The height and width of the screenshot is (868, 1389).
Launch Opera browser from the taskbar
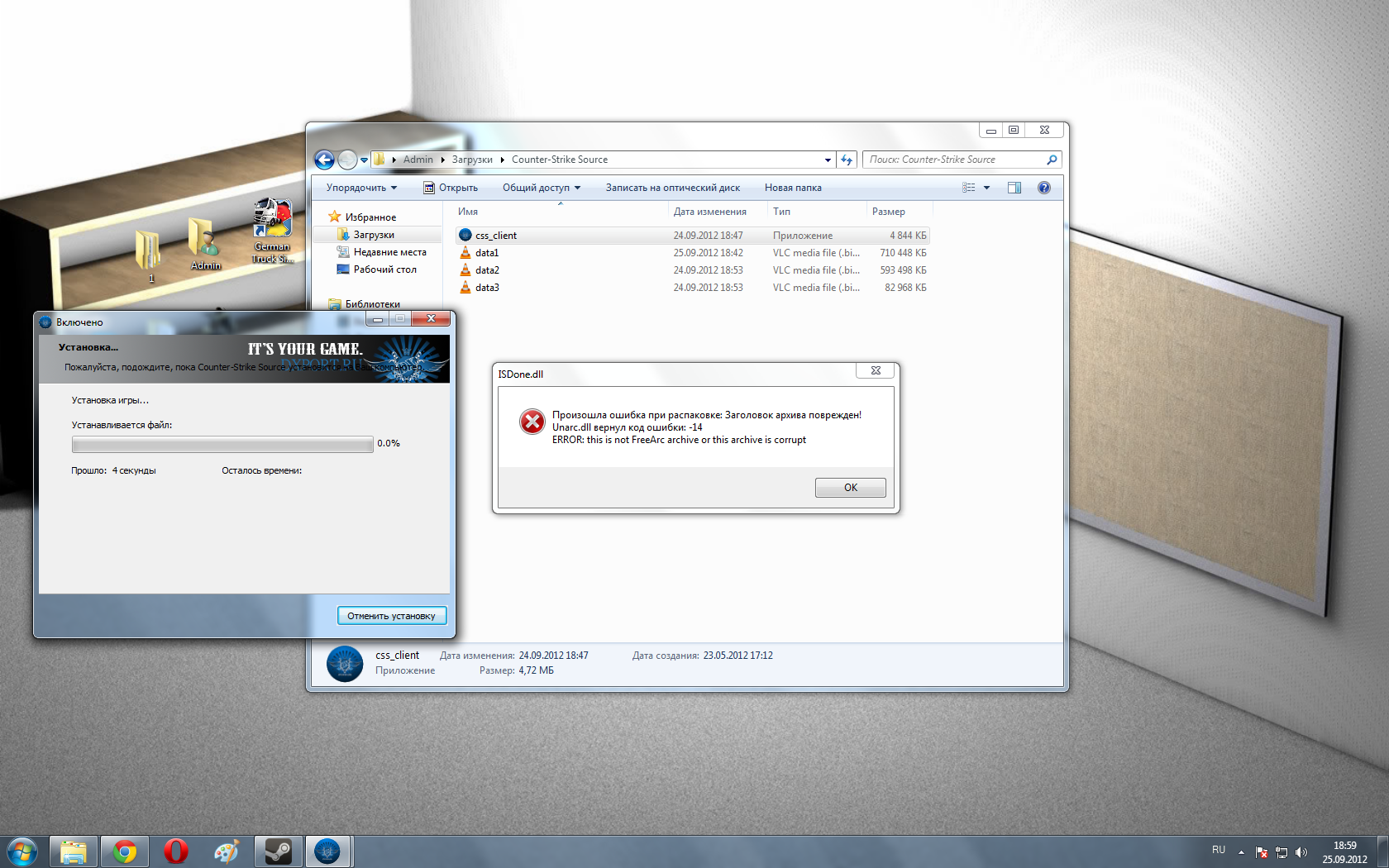coord(175,851)
